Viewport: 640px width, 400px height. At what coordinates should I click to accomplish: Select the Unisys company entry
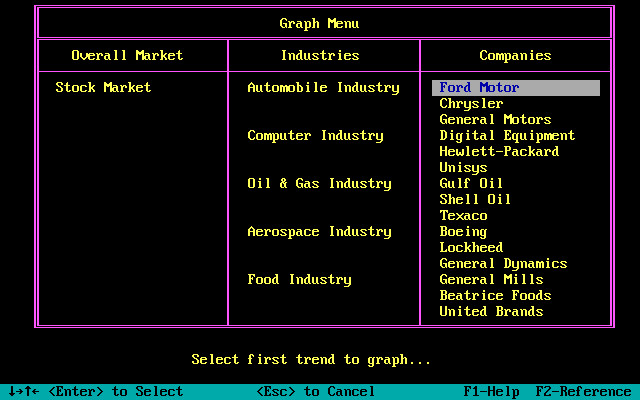[x=463, y=168]
